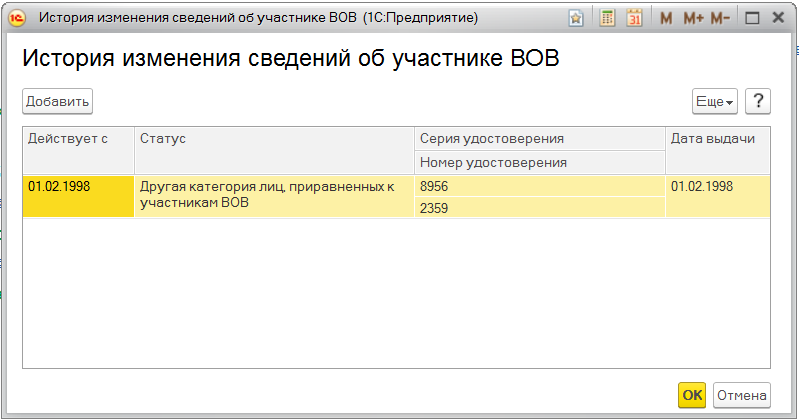The height and width of the screenshot is (420, 799).
Task: Maximize the dialog window
Action: click(x=753, y=18)
